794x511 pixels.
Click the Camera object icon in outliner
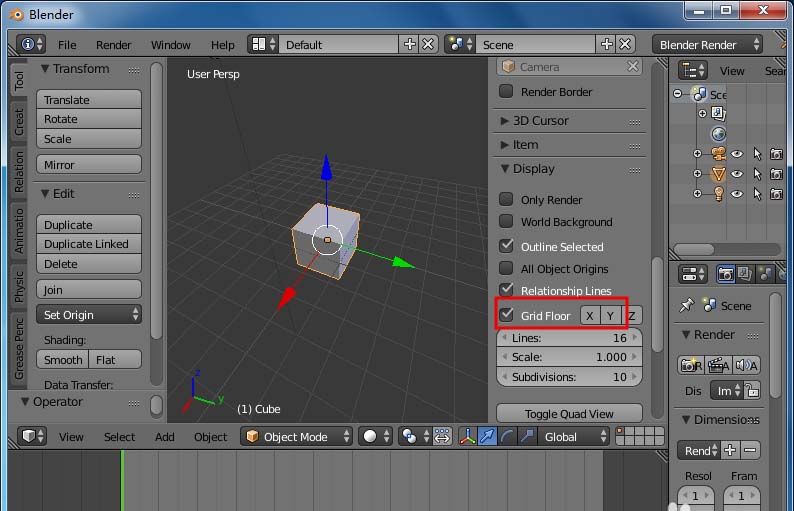point(717,154)
